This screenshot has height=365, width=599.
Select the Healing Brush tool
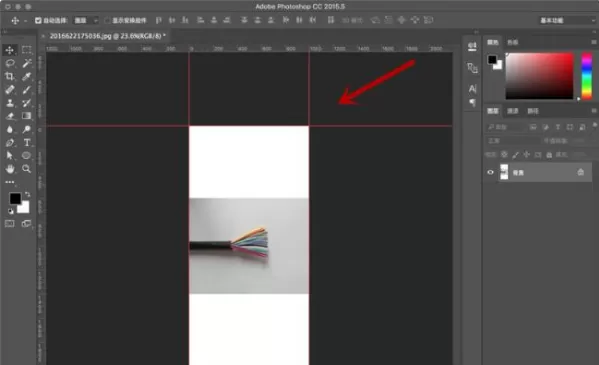coord(10,90)
